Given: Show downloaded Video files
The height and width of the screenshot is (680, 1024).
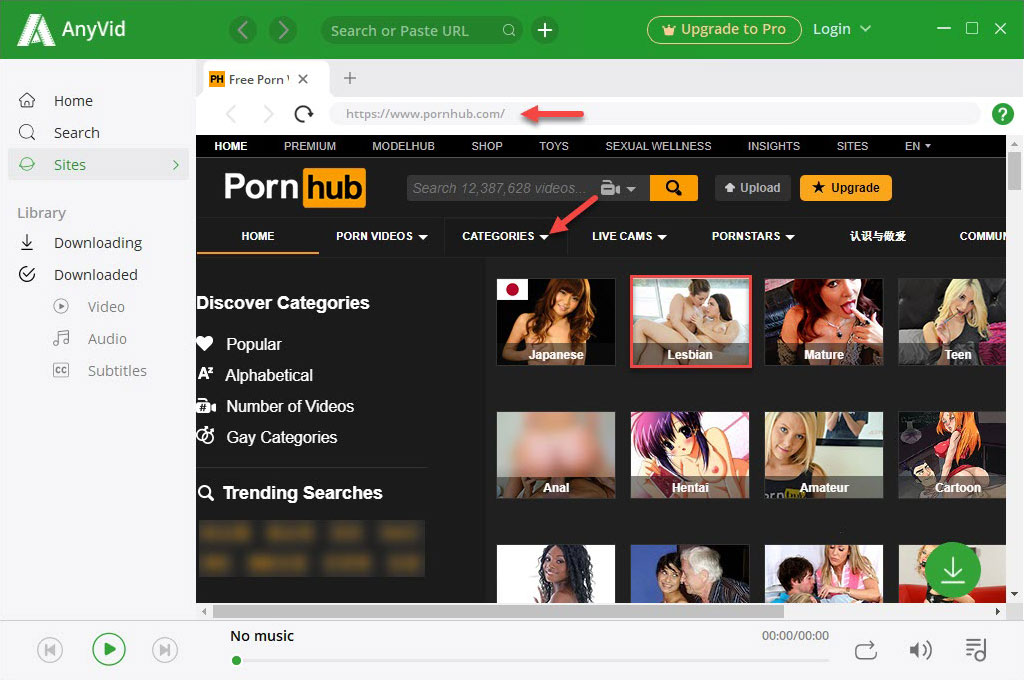Looking at the screenshot, I should tap(106, 307).
